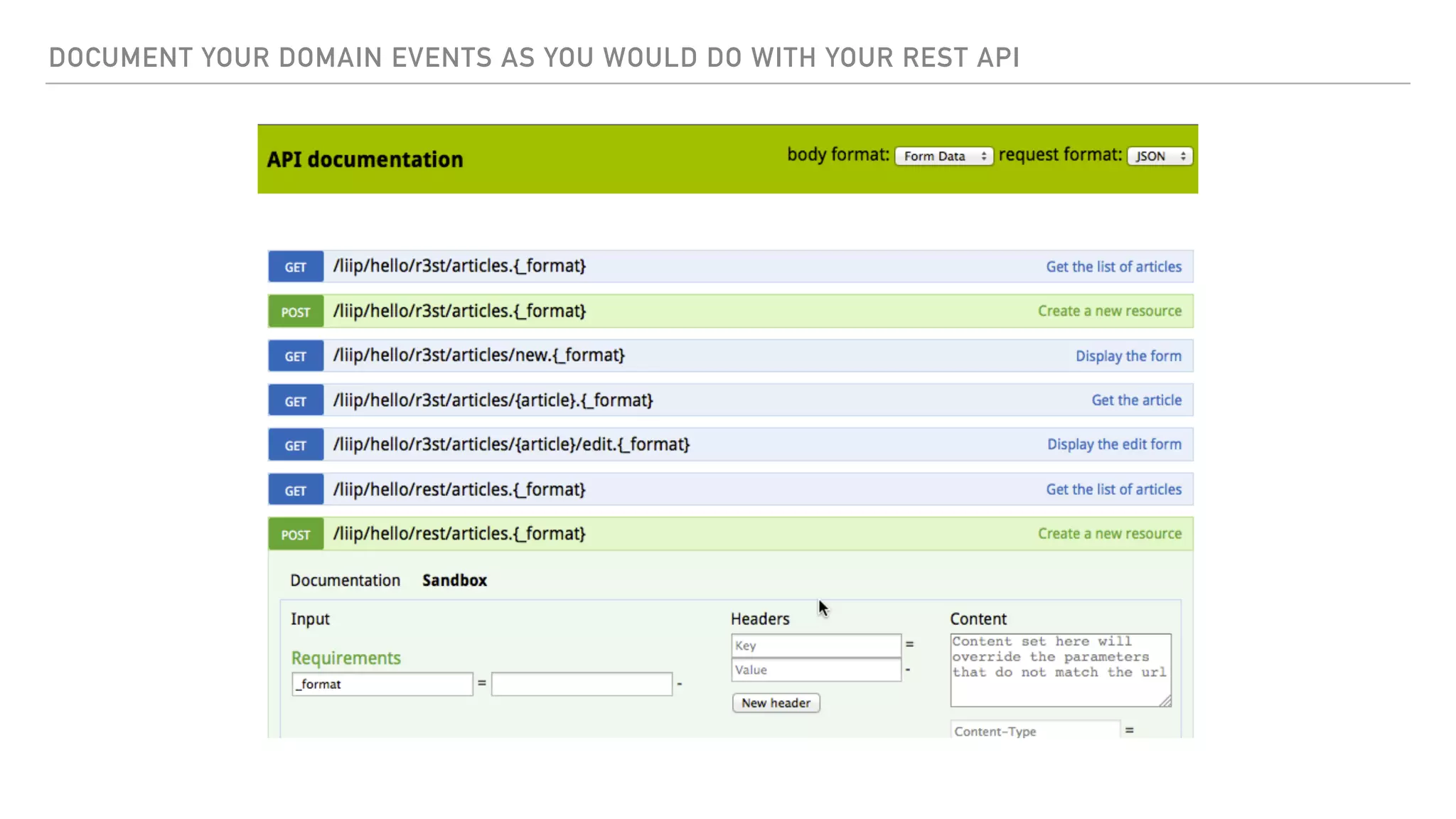Click the POST badge of the r3st articles row
The height and width of the screenshot is (819, 1456).
[x=296, y=311]
